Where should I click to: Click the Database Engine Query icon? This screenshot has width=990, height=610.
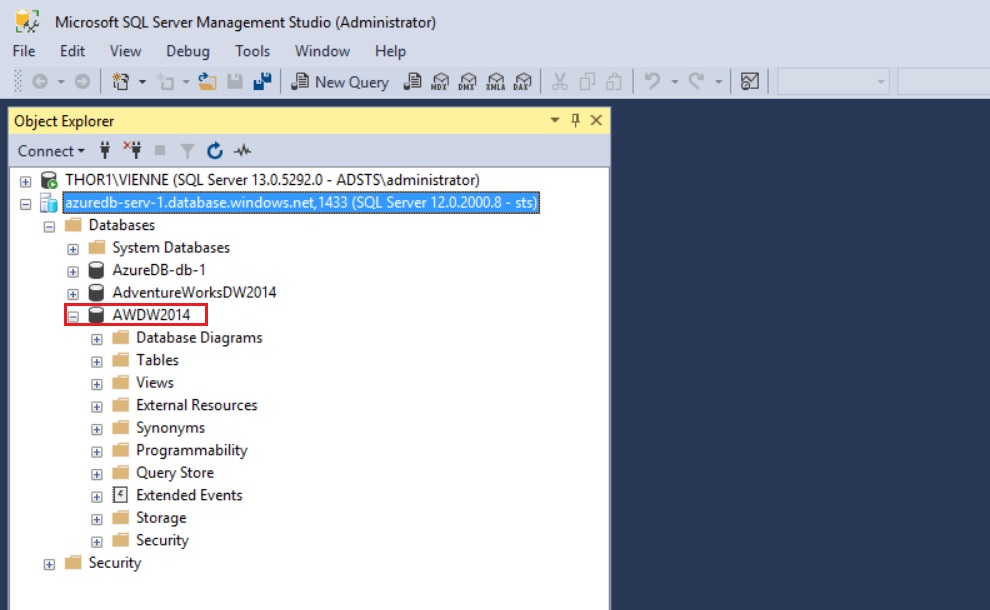(x=412, y=81)
